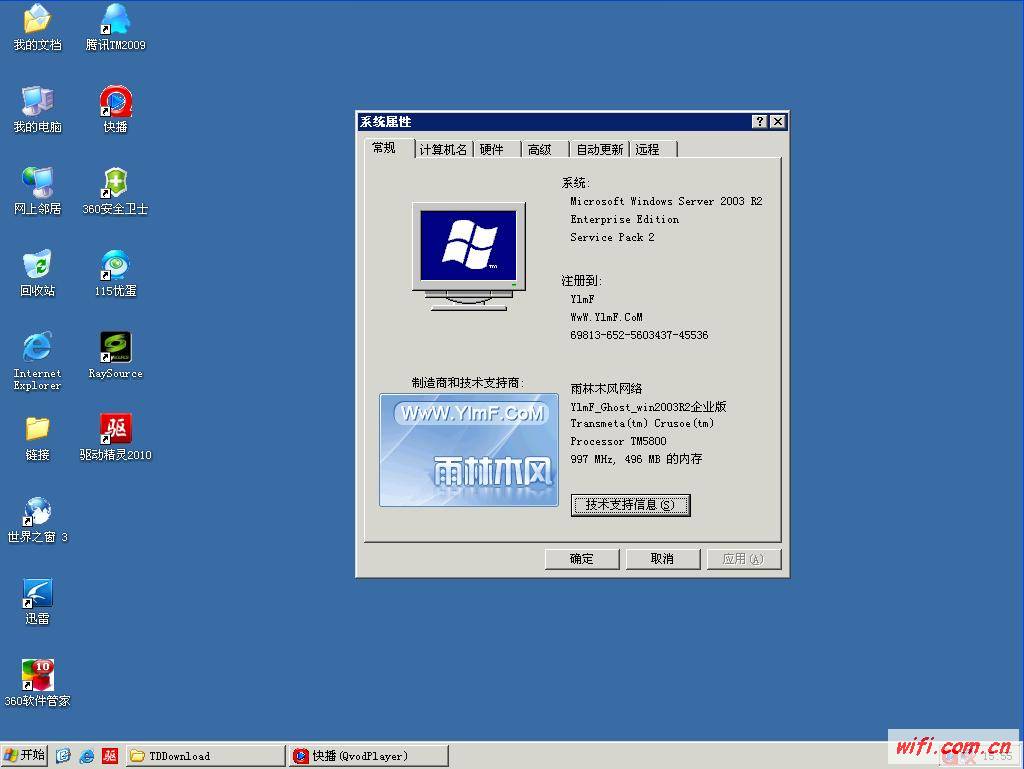Viewport: 1024px width, 769px height.
Task: Launch 迅雷 from the desktop
Action: tap(37, 602)
